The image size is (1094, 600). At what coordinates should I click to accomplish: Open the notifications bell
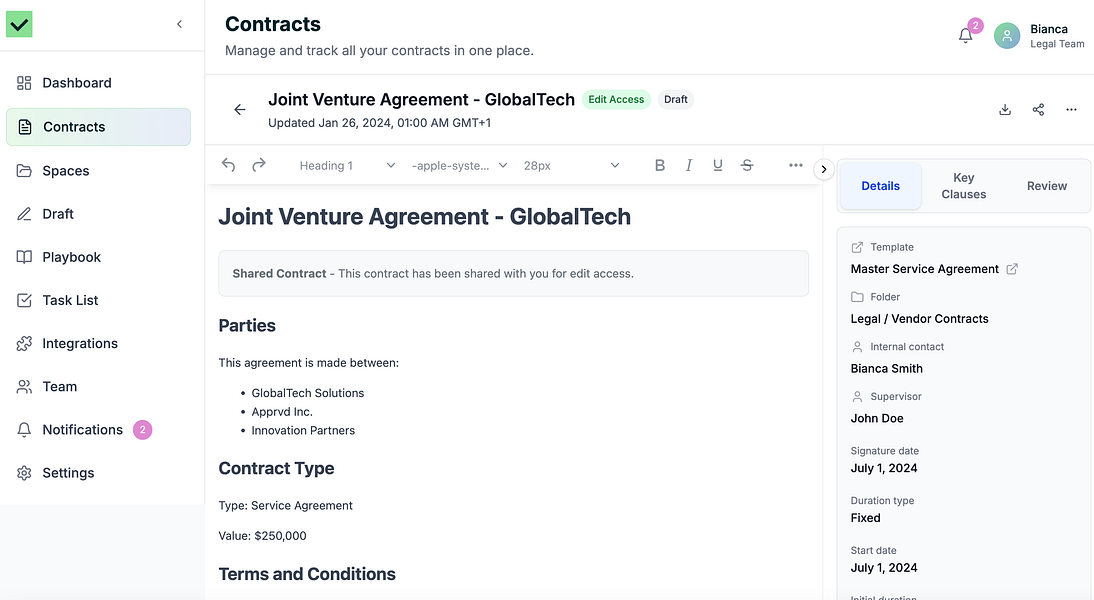[964, 33]
